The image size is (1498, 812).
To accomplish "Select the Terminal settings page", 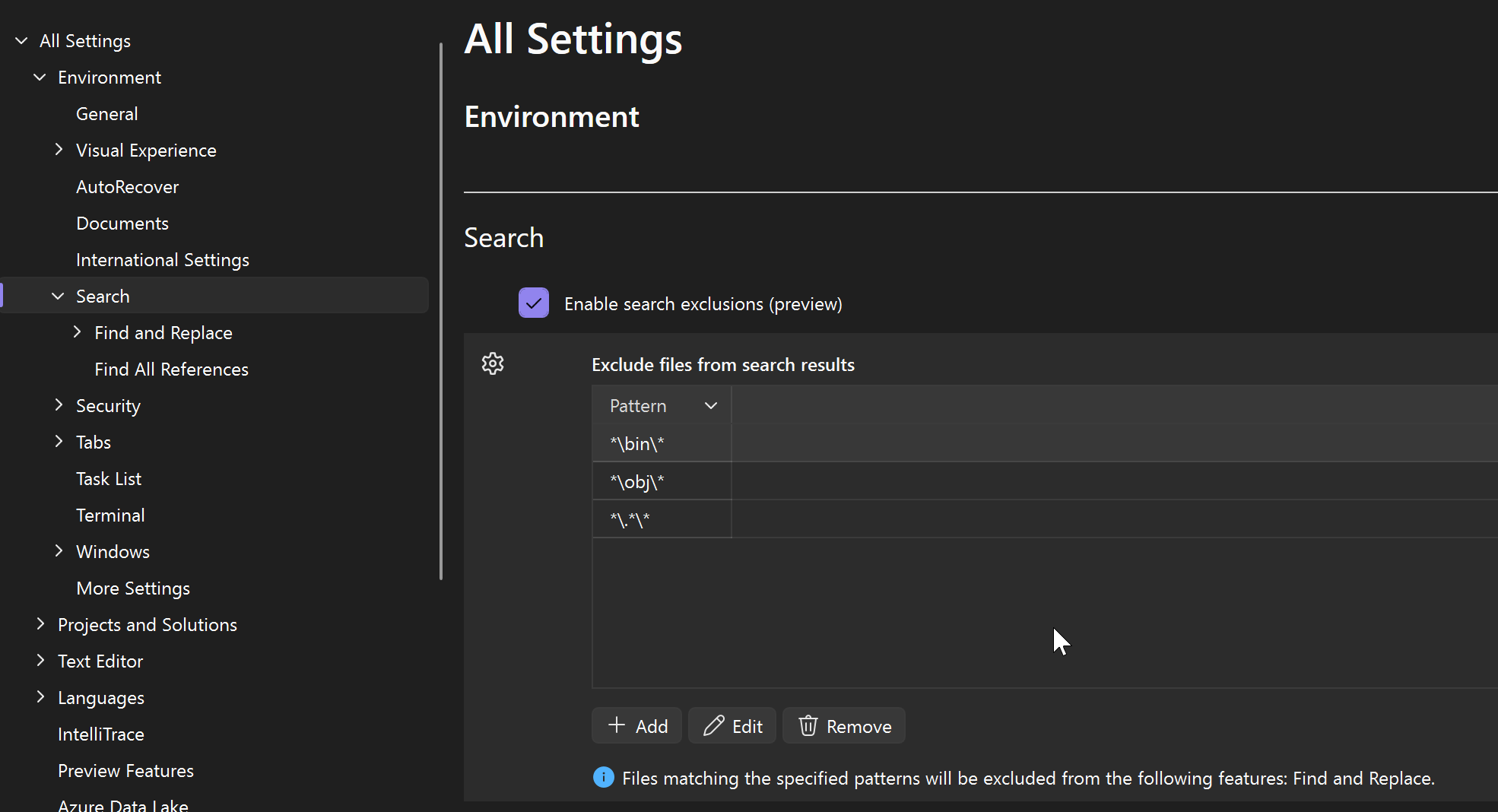I will pyautogui.click(x=110, y=515).
